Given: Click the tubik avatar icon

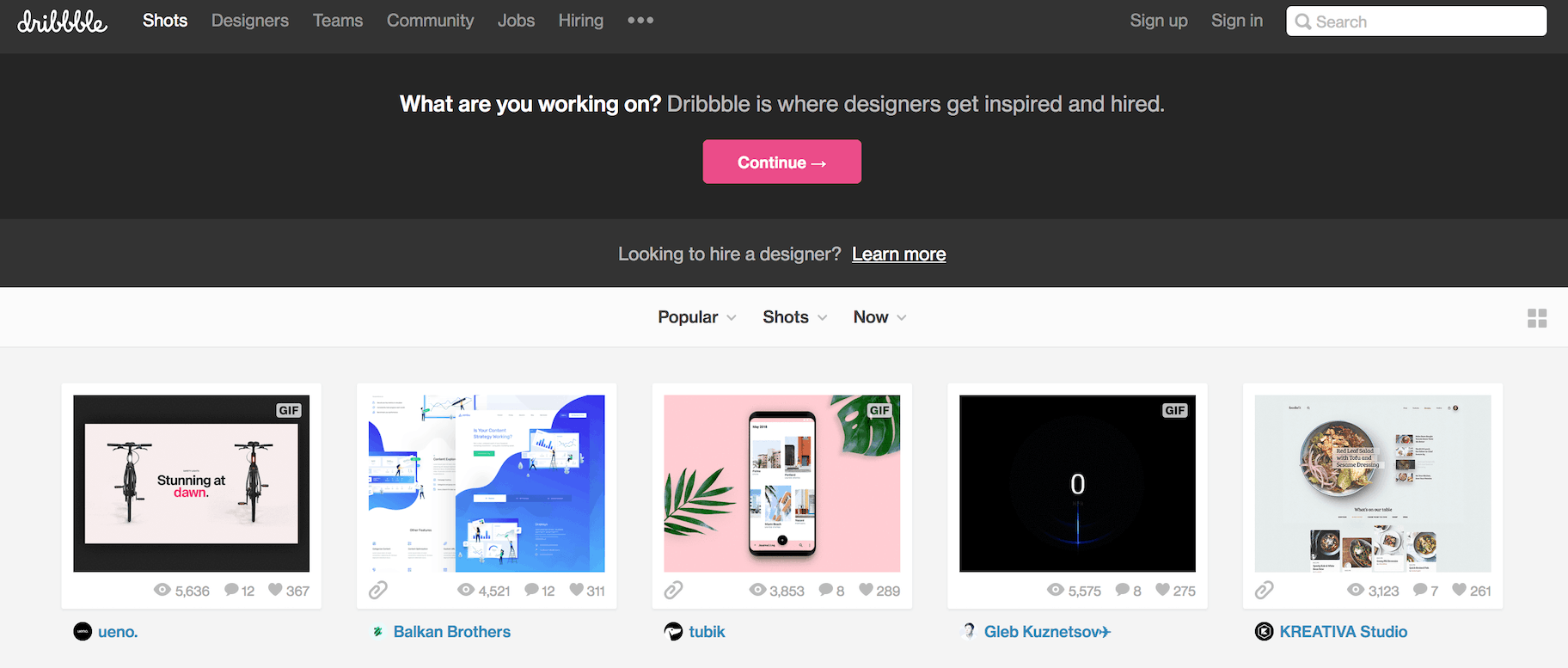Looking at the screenshot, I should pyautogui.click(x=673, y=632).
